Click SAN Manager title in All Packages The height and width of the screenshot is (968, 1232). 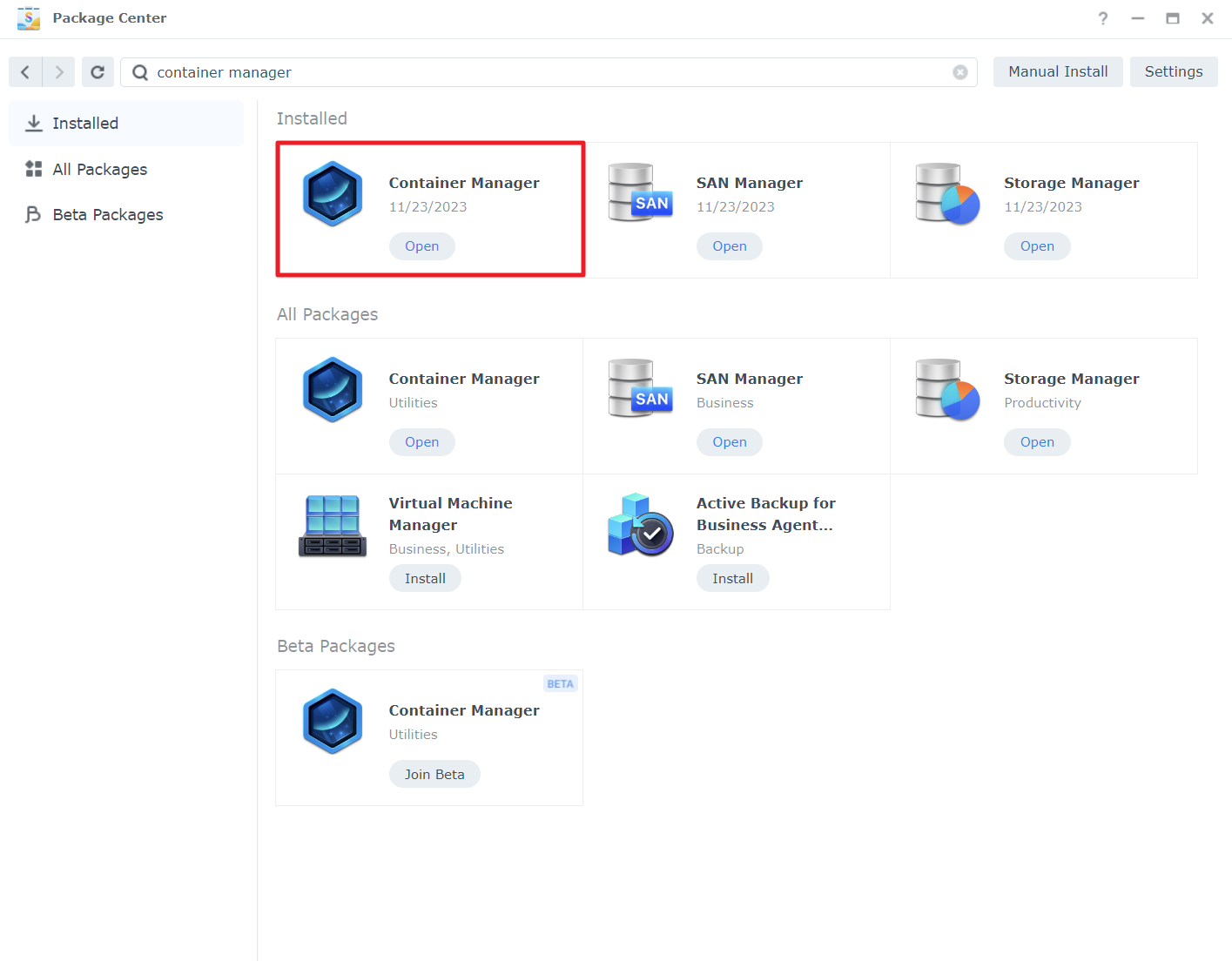pos(750,379)
